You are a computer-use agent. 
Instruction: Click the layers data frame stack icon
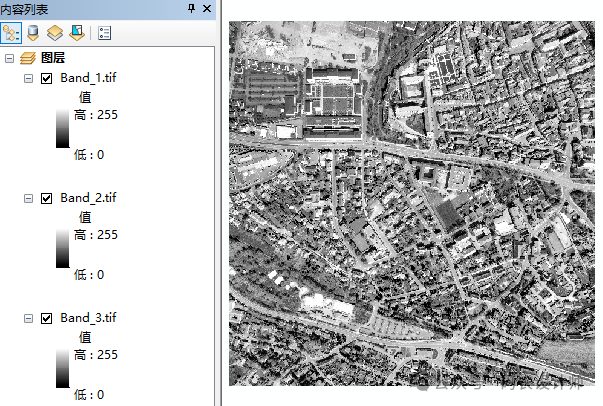pyautogui.click(x=29, y=59)
